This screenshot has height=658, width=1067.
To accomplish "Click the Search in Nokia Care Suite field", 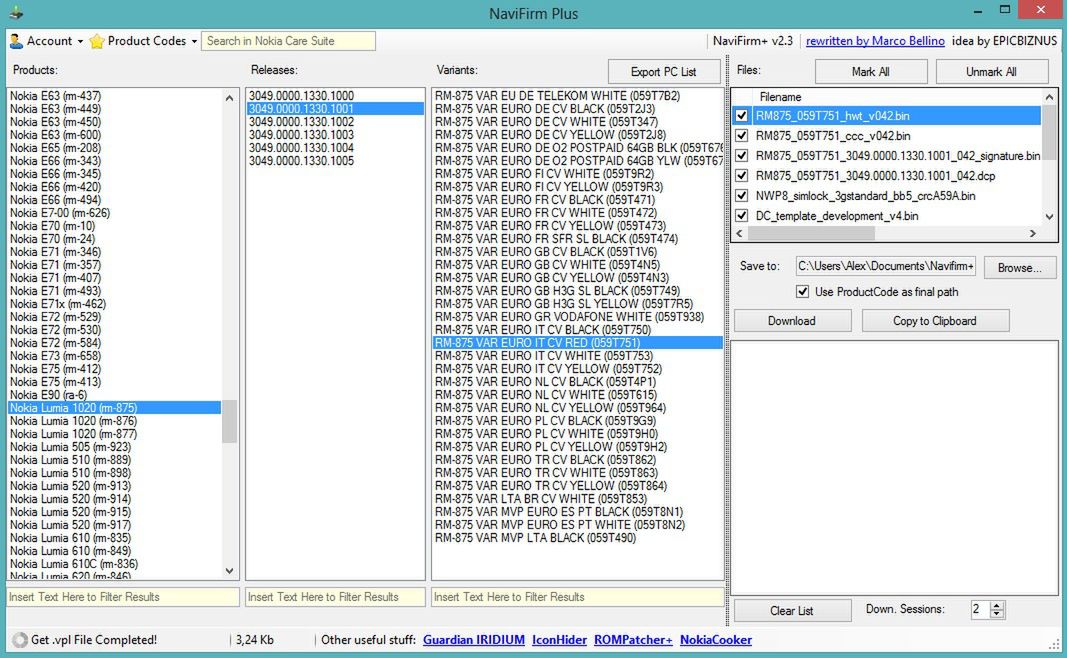I will 288,41.
